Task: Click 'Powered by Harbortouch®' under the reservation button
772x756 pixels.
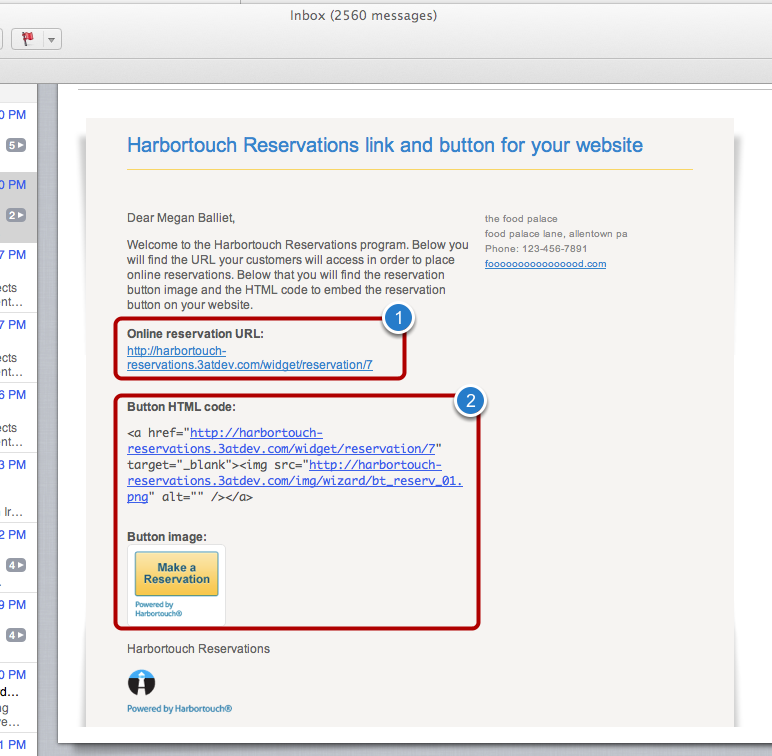Action: (159, 609)
